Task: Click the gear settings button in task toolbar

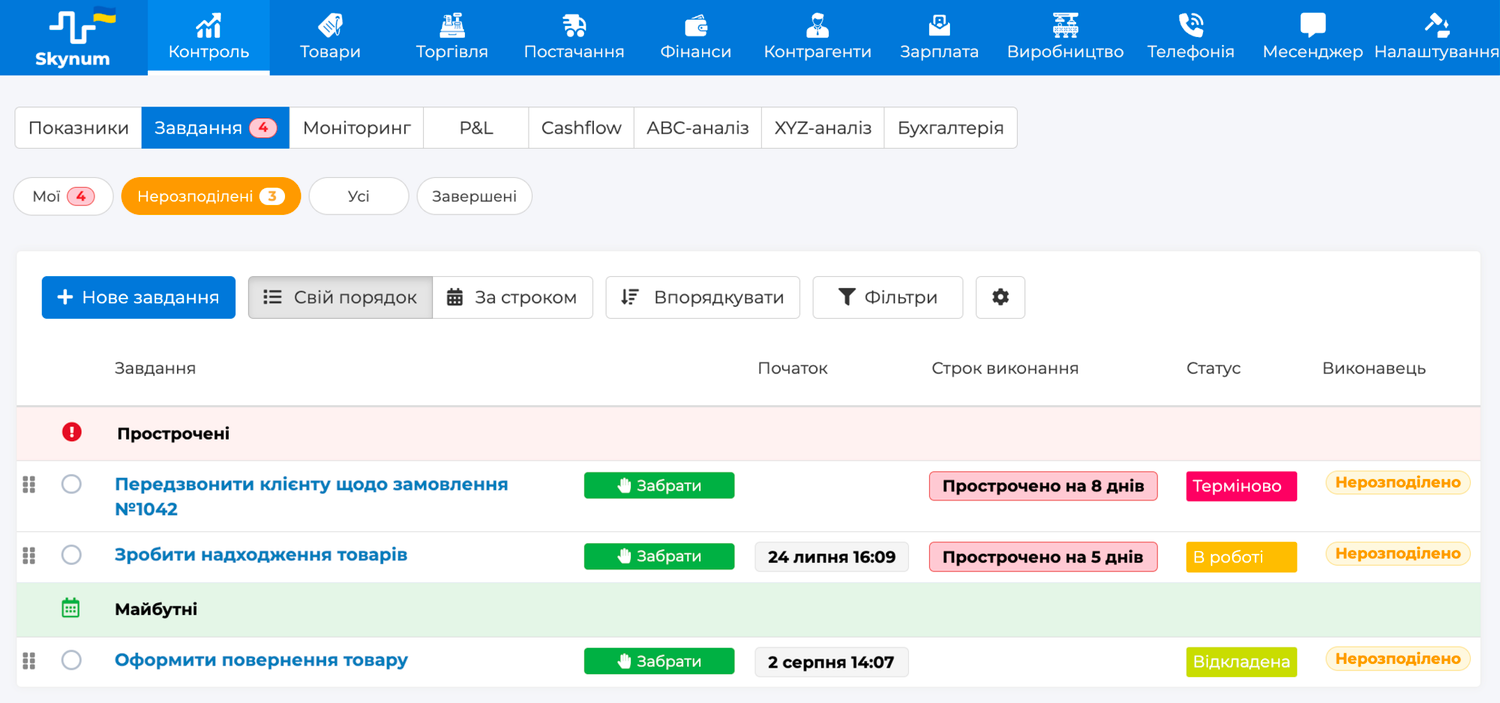Action: (1000, 297)
